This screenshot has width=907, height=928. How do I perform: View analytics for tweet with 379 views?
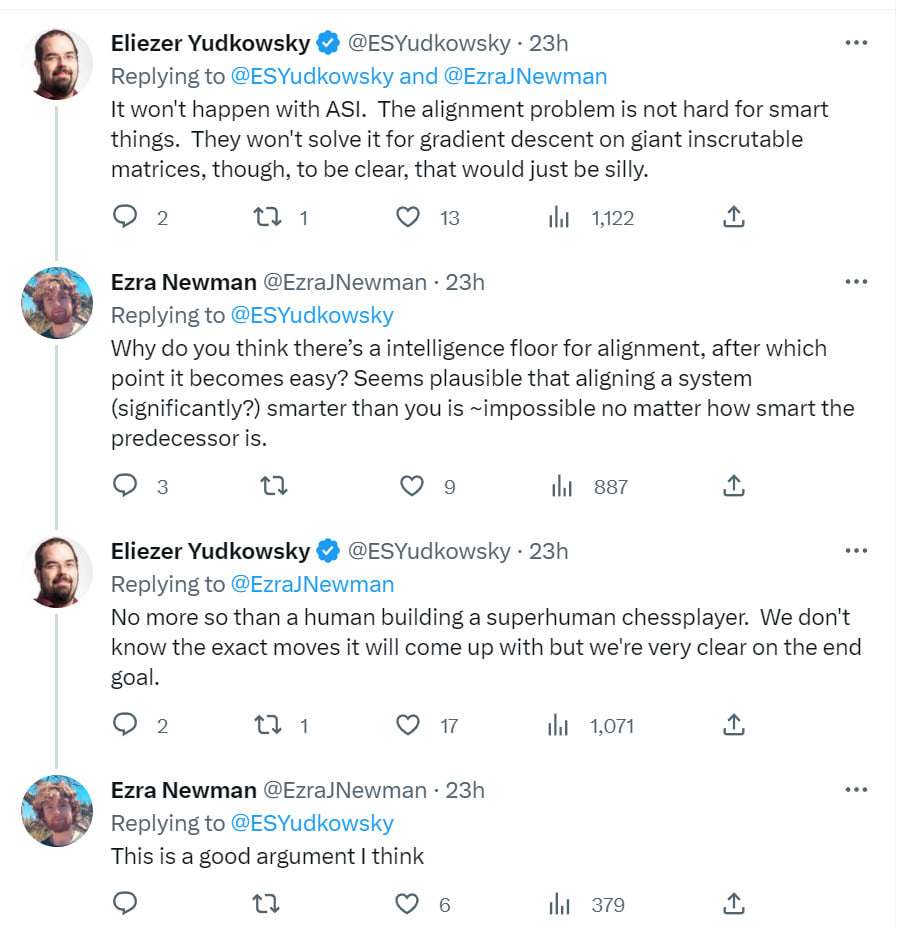coord(559,904)
